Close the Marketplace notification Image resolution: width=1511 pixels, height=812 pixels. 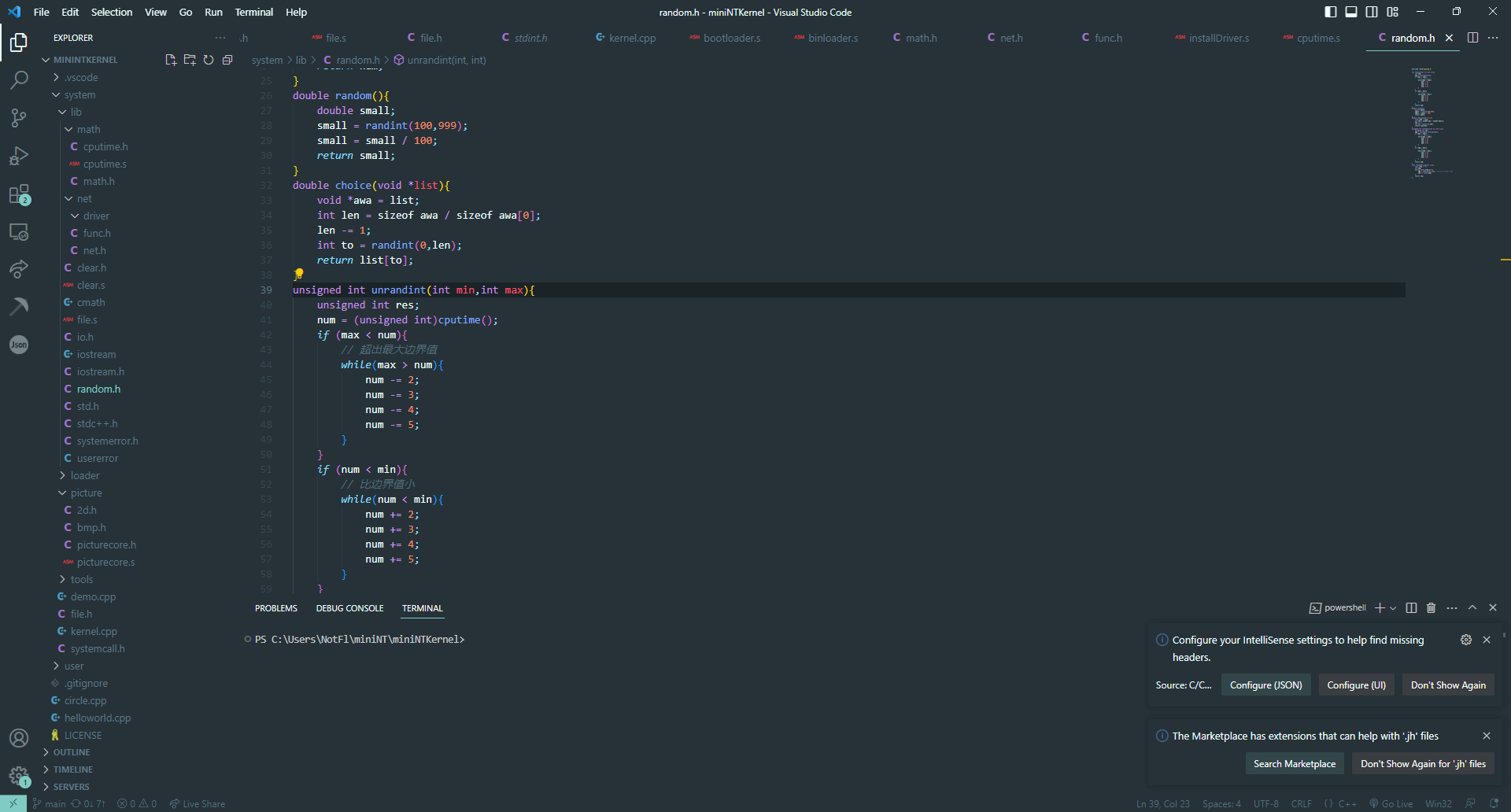[x=1487, y=736]
